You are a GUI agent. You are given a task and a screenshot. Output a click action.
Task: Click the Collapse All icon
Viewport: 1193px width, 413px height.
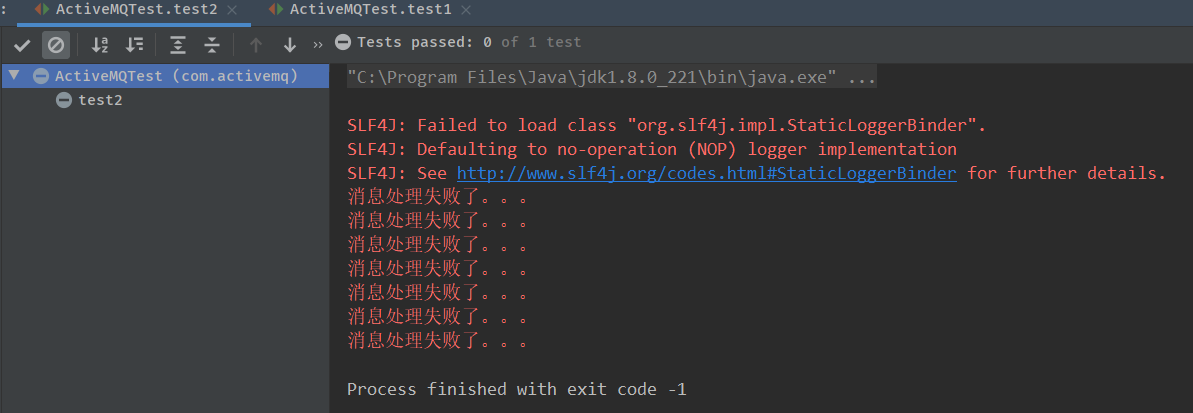click(x=212, y=45)
